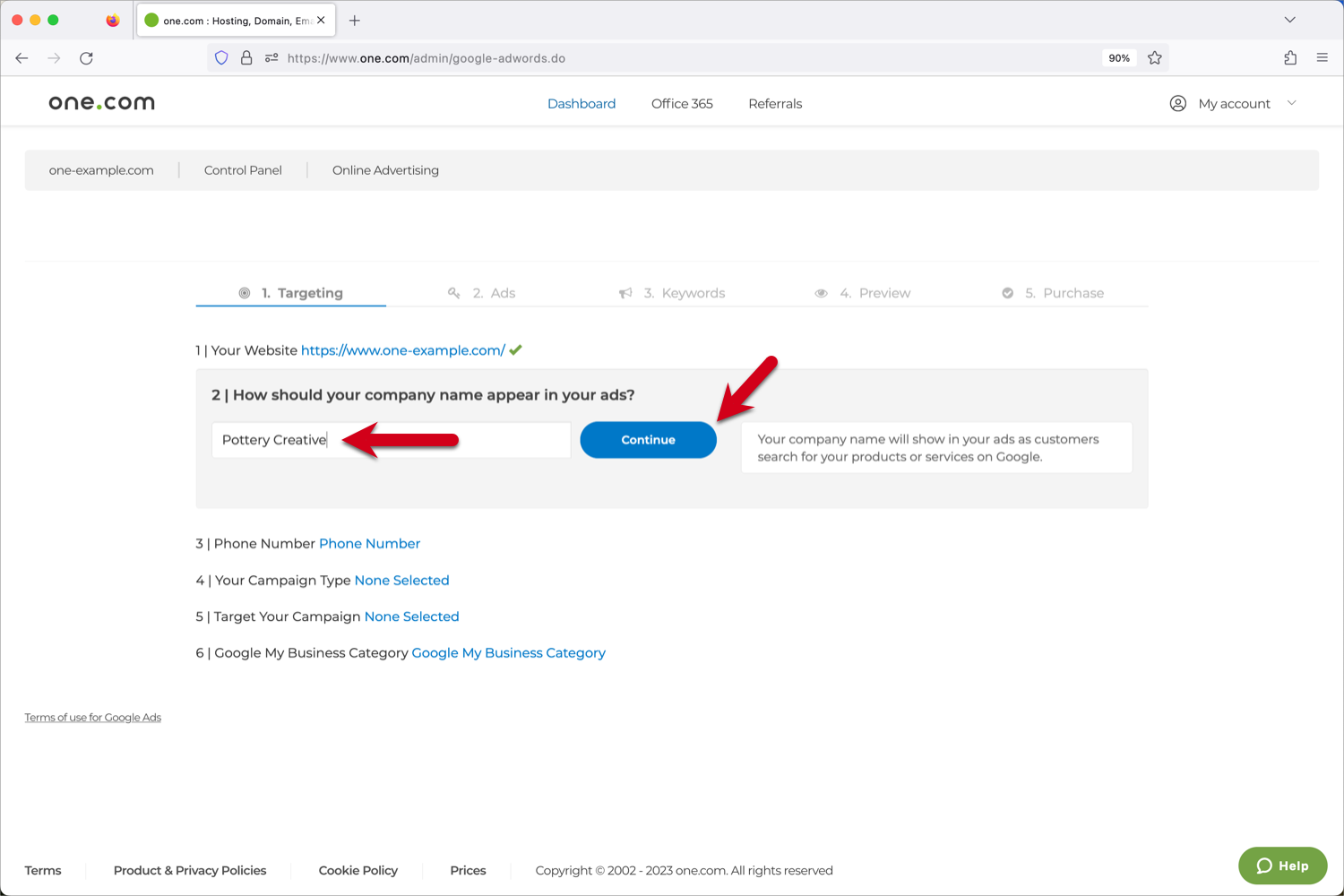Click the site permissions icon in address bar
The image size is (1344, 896).
click(271, 57)
